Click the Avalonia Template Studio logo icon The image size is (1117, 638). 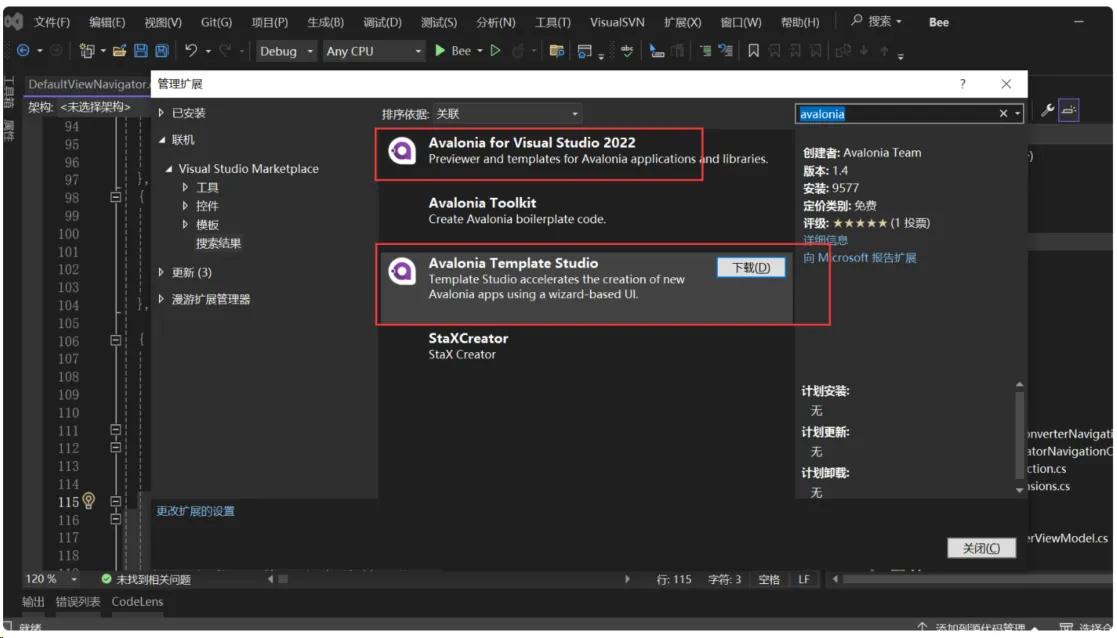point(402,271)
